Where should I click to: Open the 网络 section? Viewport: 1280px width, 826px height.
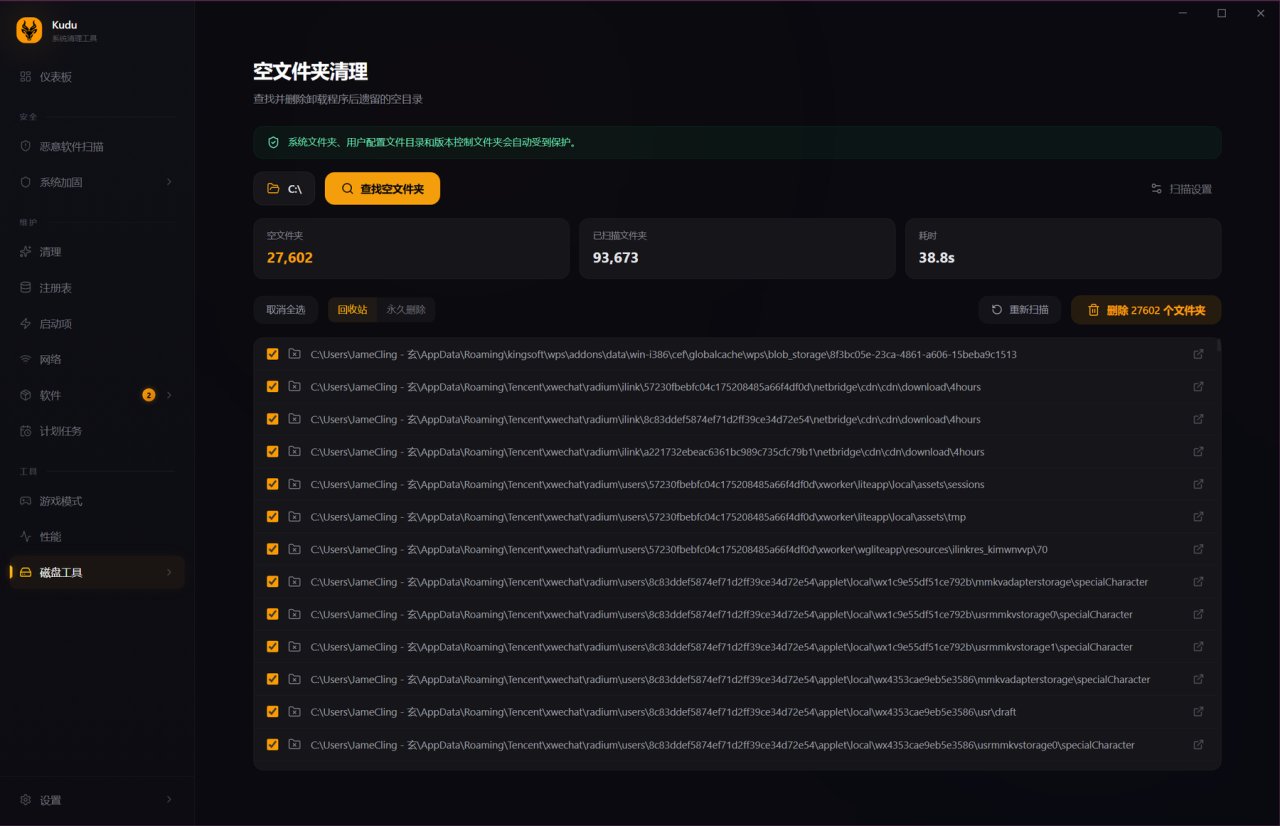tap(96, 359)
